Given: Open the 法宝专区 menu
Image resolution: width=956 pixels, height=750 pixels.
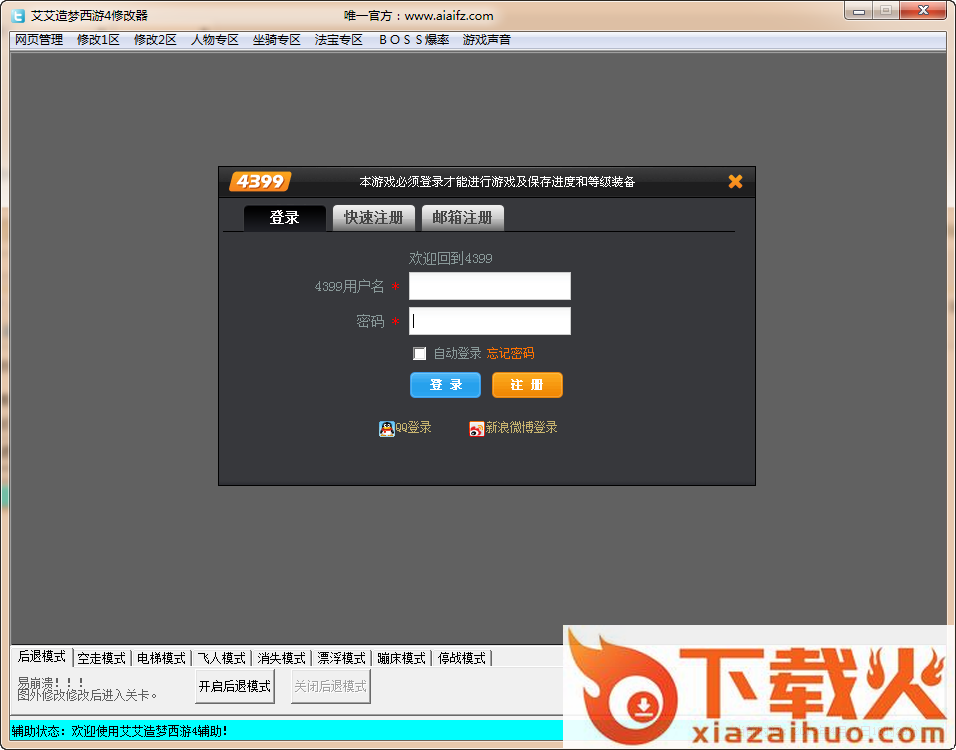Looking at the screenshot, I should [339, 40].
